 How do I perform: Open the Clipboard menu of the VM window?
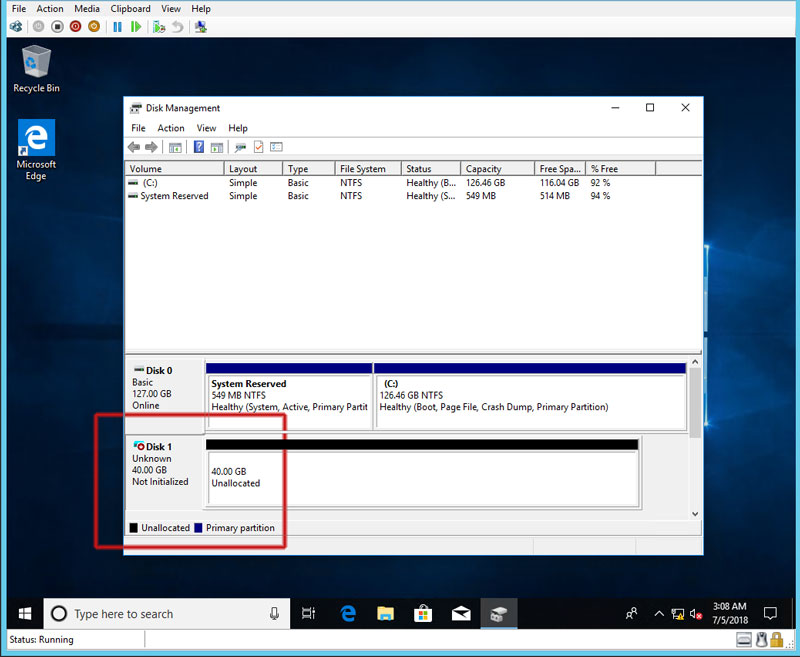(x=130, y=8)
